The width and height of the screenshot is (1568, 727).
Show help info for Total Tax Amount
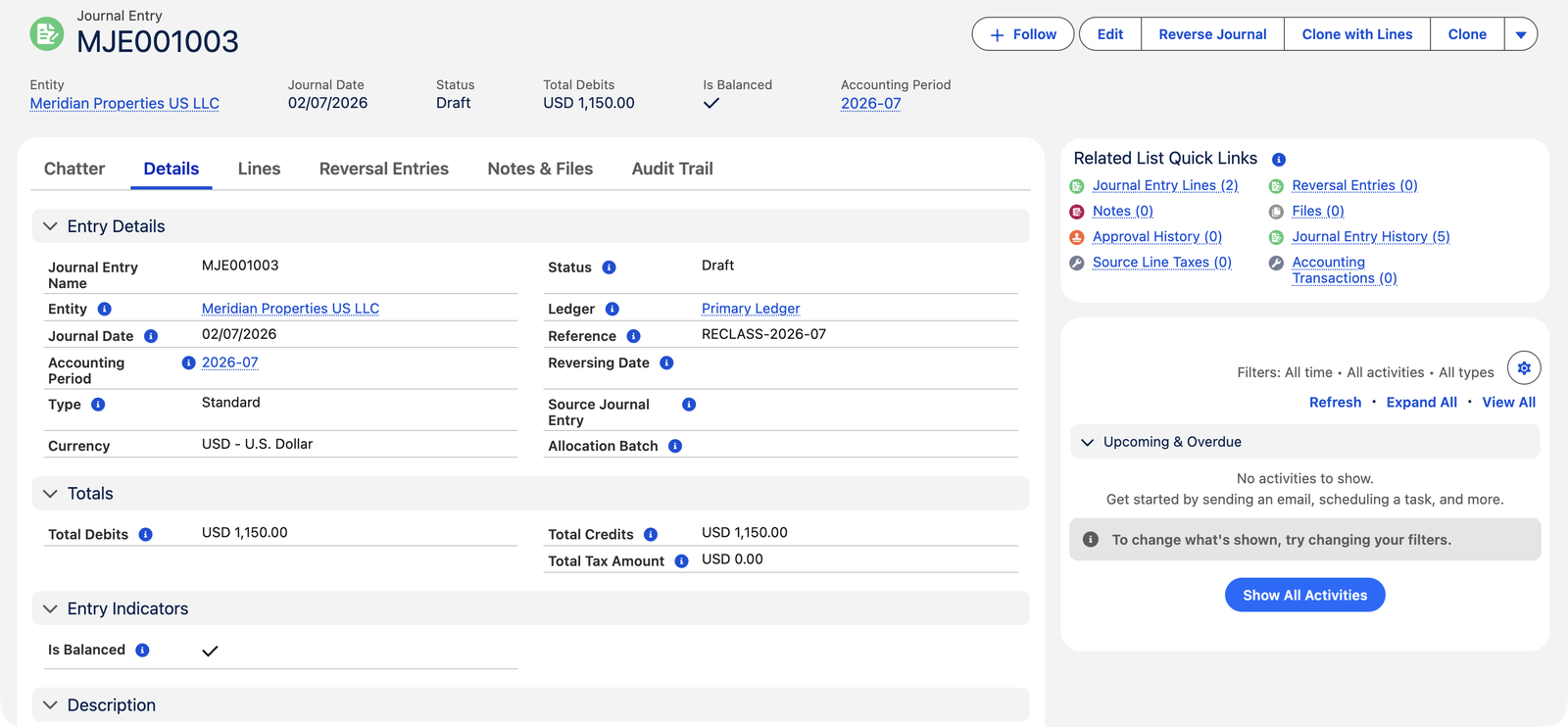682,561
